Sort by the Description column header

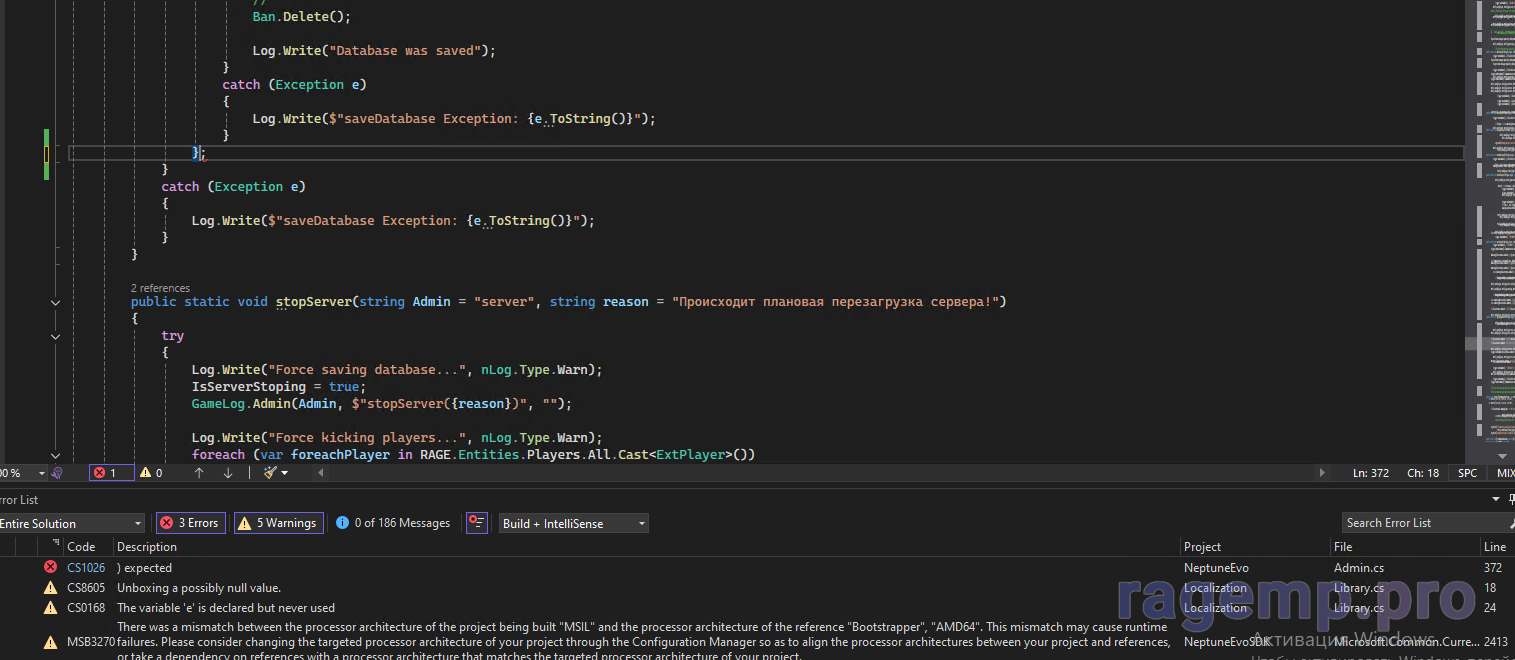[x=147, y=547]
